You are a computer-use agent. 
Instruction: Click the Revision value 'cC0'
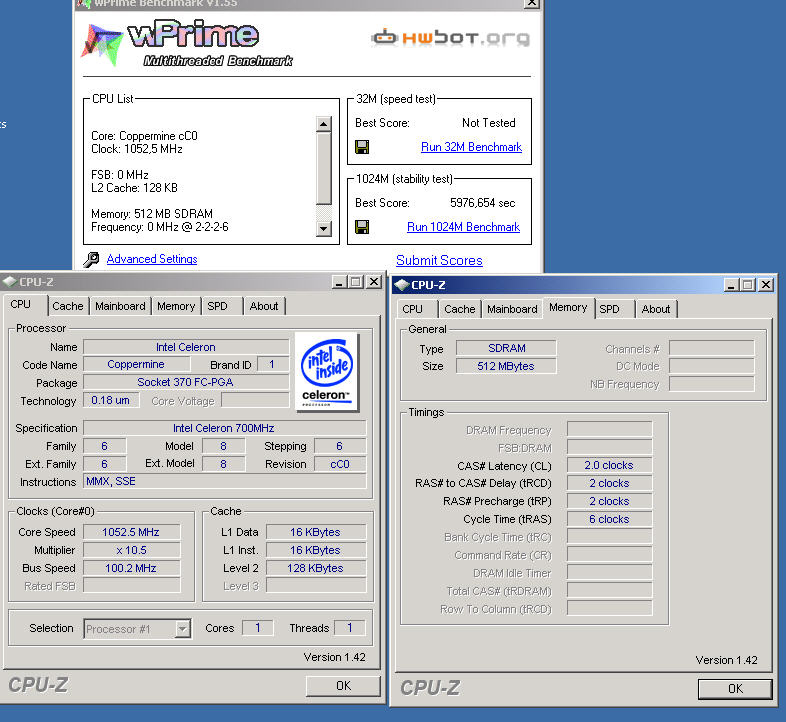340,464
